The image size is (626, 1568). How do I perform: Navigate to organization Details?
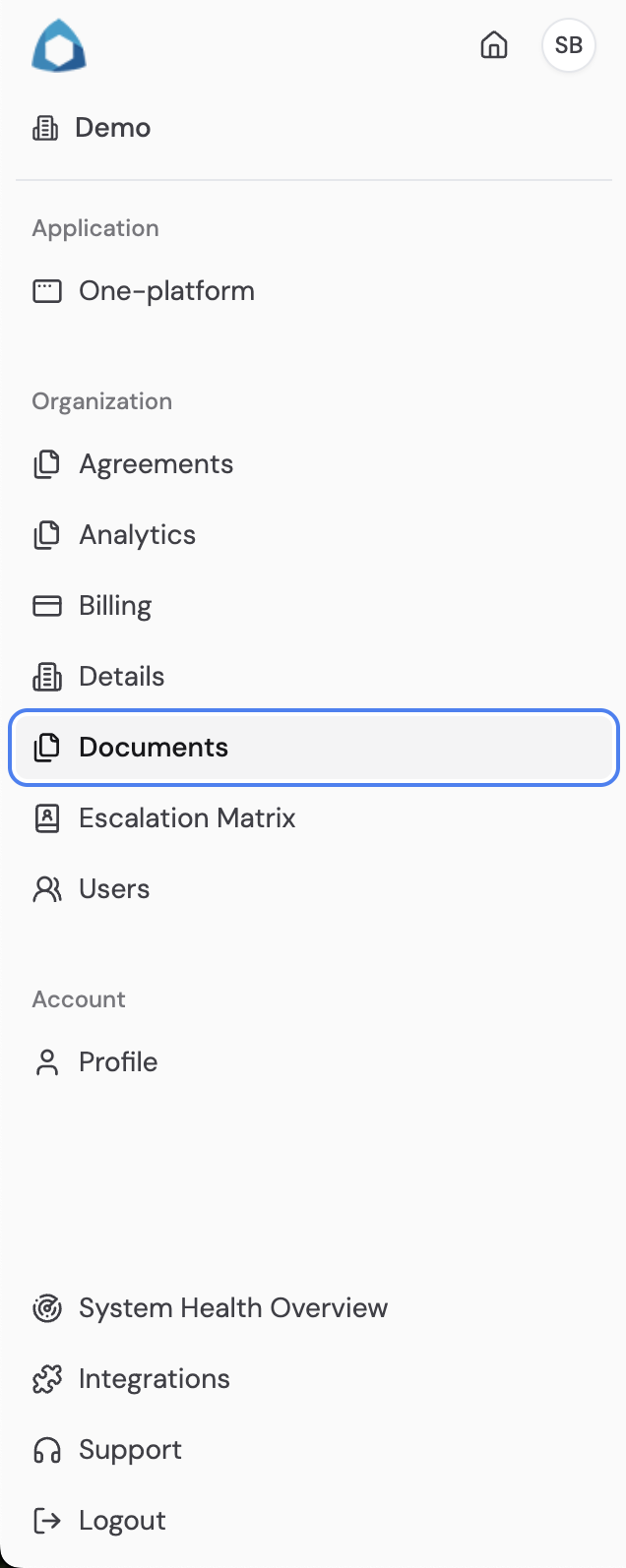tap(121, 677)
